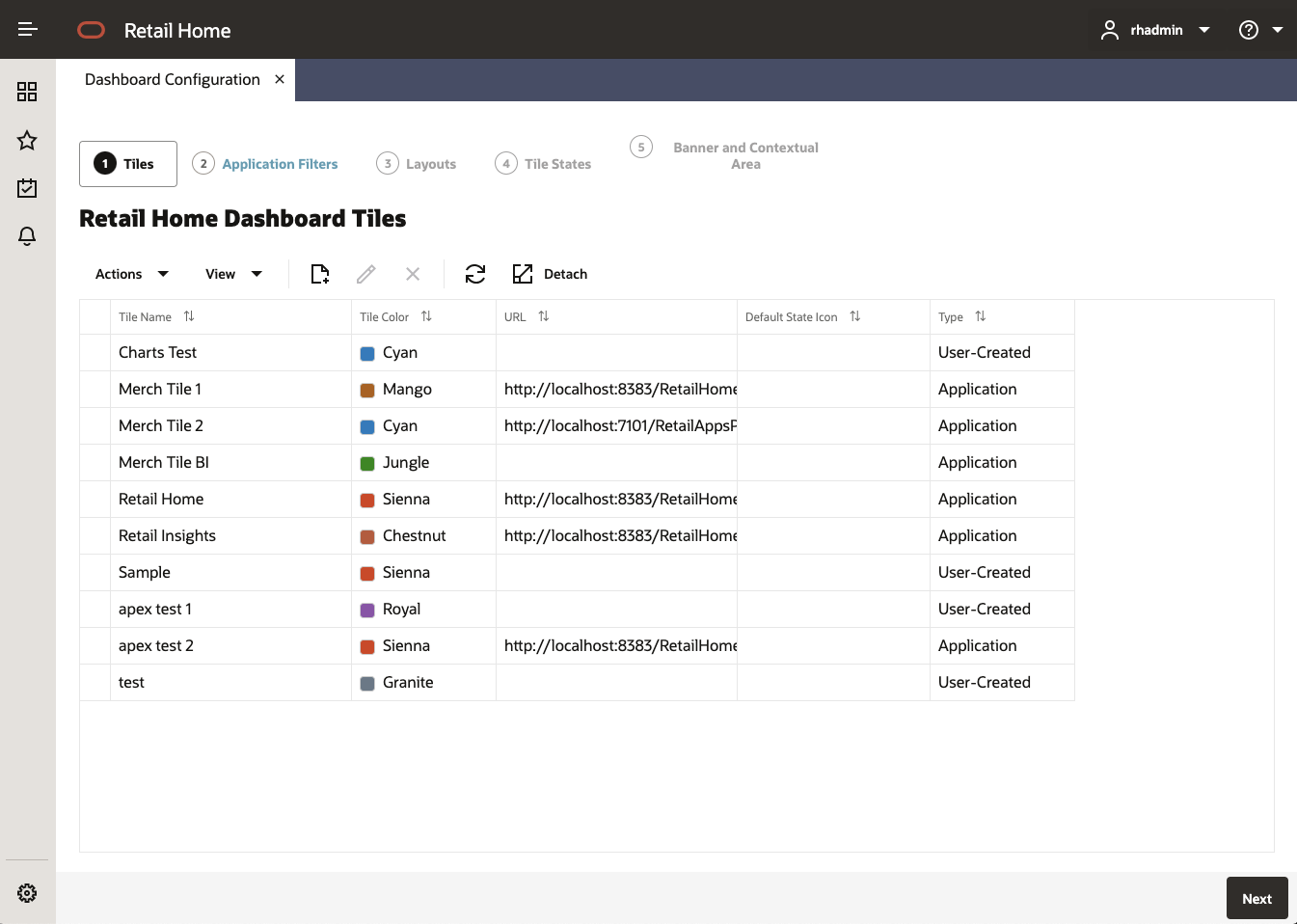This screenshot has height=924, width=1297.
Task: Open the help menu dropdown arrow
Action: 1278,30
